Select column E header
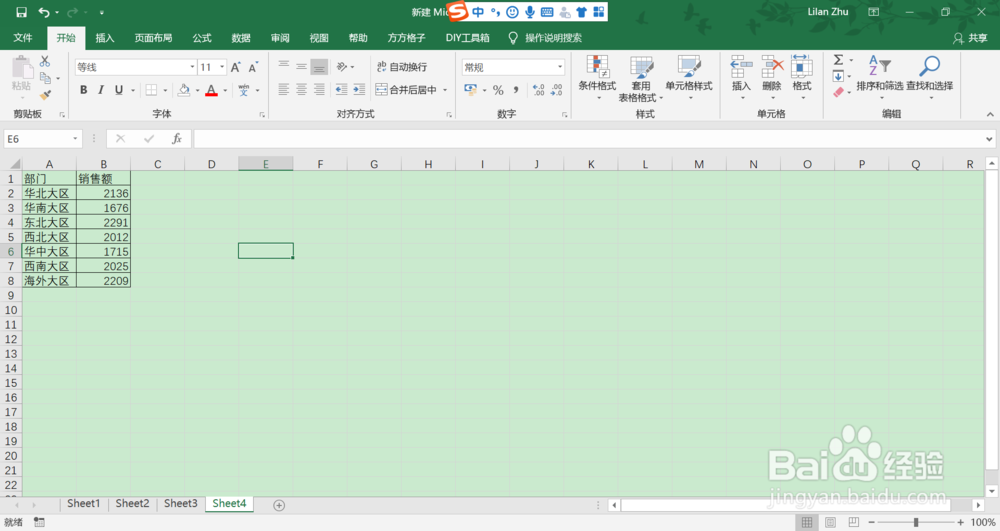 point(266,164)
